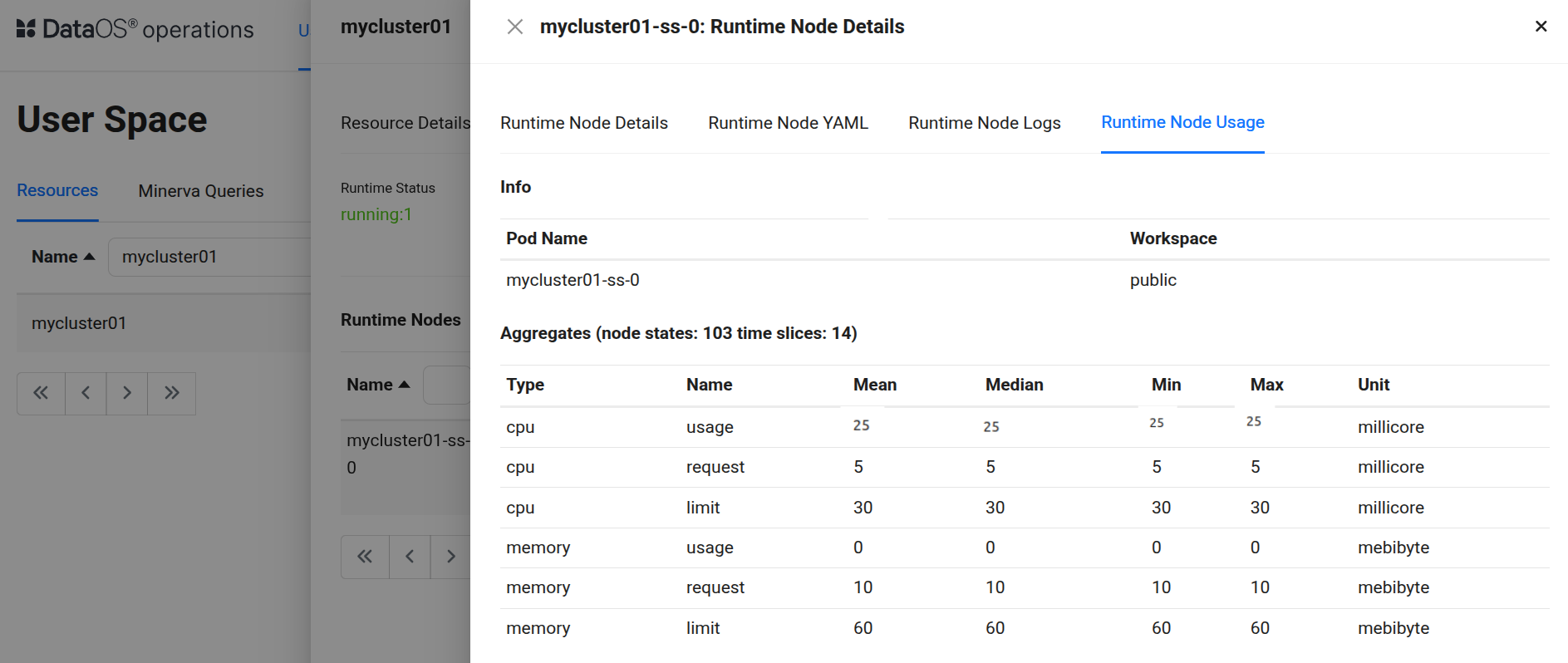The width and height of the screenshot is (1568, 663).
Task: Close the Runtime Node Details panel with gray X
Action: tap(515, 27)
